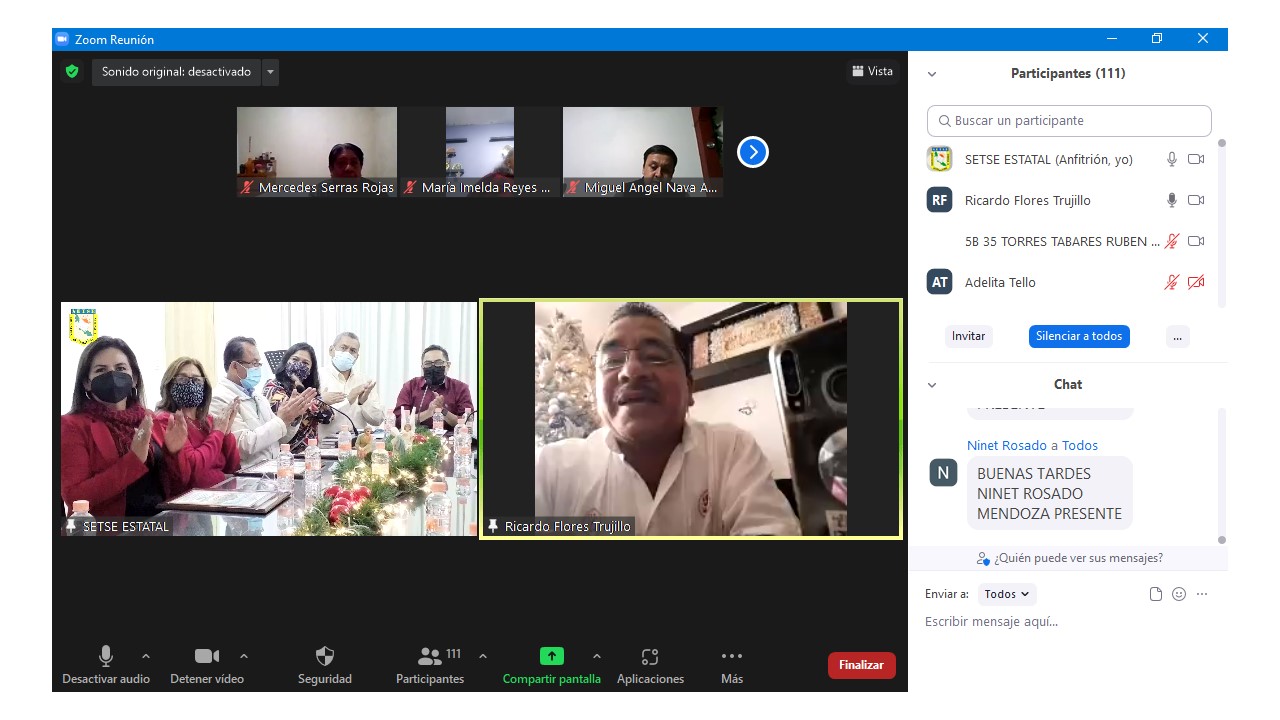
Task: Open participant panel more options button
Action: point(1177,336)
